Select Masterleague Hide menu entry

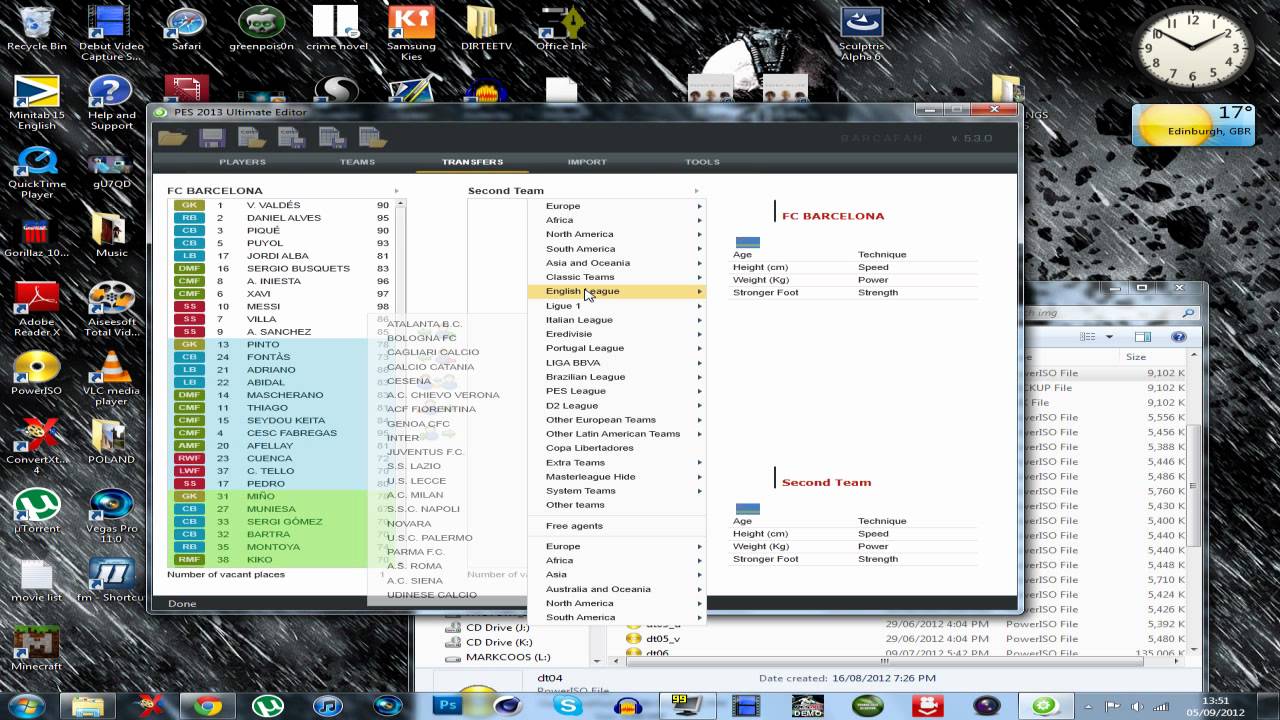616,476
